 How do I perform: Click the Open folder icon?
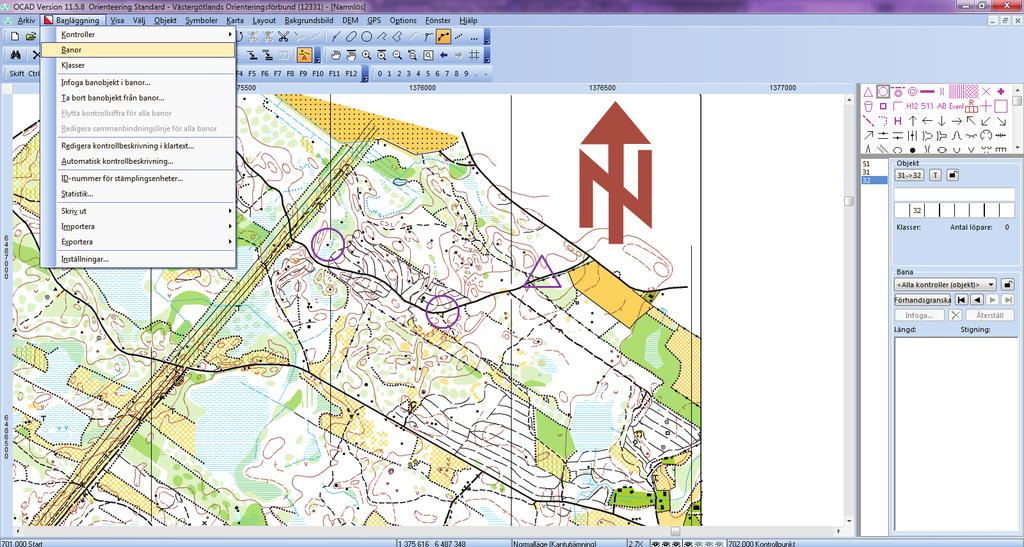(x=31, y=37)
